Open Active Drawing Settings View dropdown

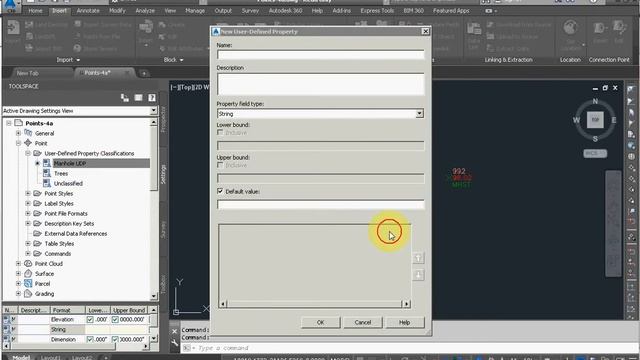click(153, 111)
